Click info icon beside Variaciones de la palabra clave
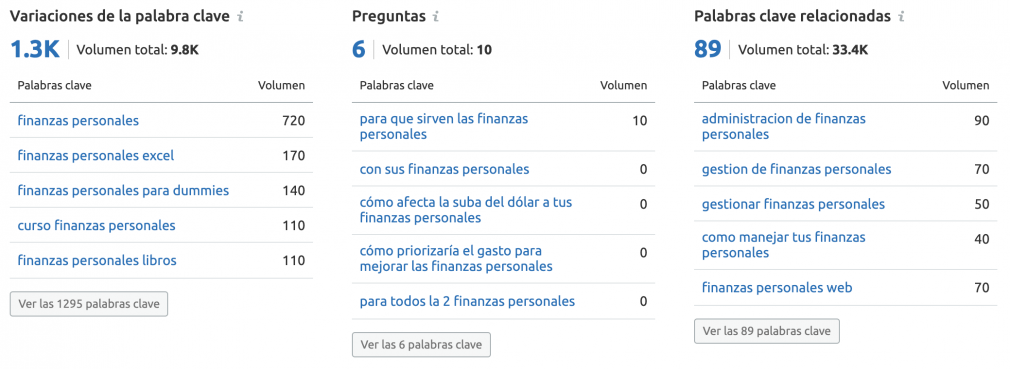The image size is (1010, 369). click(240, 17)
